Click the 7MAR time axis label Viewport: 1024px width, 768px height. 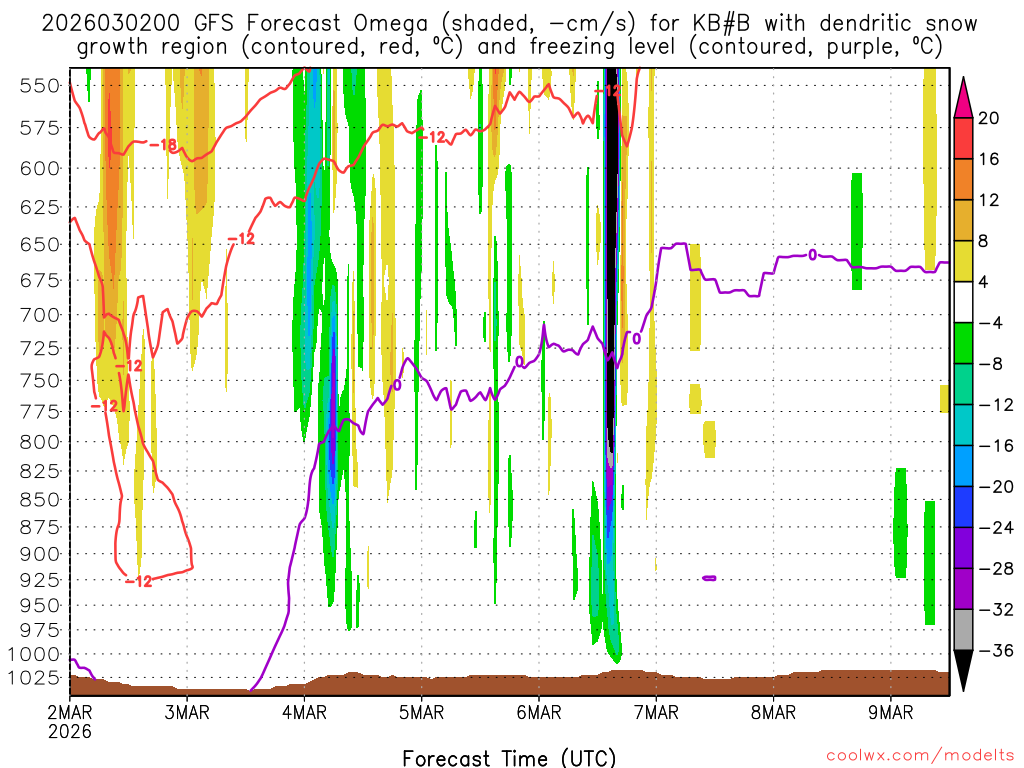click(x=656, y=712)
